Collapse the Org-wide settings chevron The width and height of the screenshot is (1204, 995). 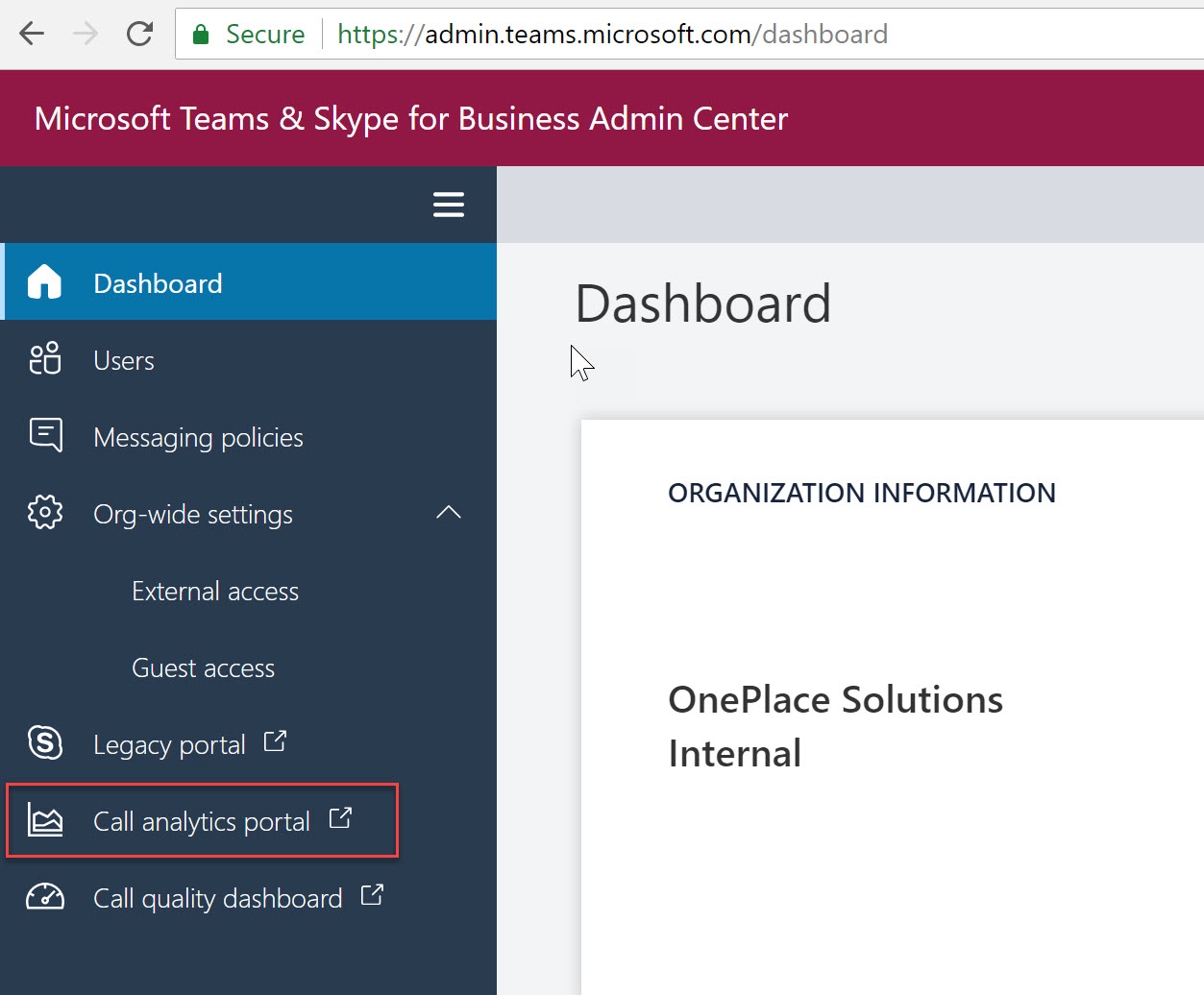coord(448,513)
